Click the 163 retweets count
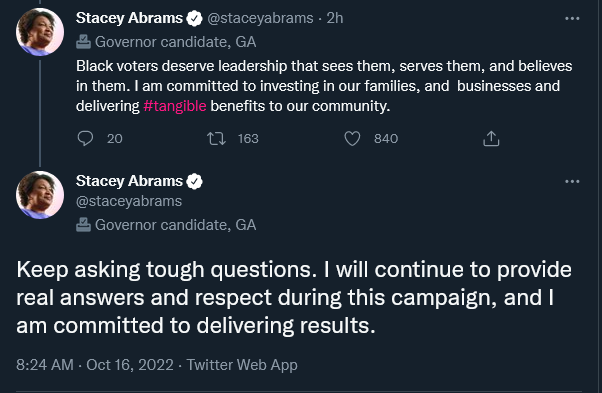Screen dimensions: 602x393 point(248,139)
